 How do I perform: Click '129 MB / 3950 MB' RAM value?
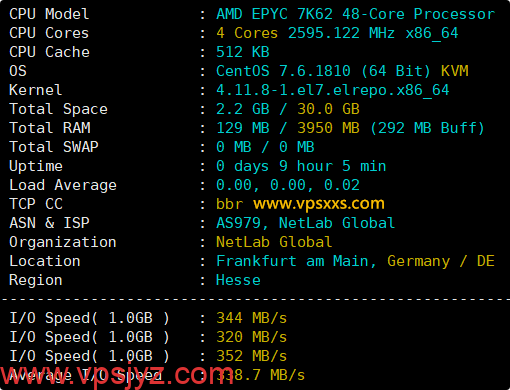point(288,128)
